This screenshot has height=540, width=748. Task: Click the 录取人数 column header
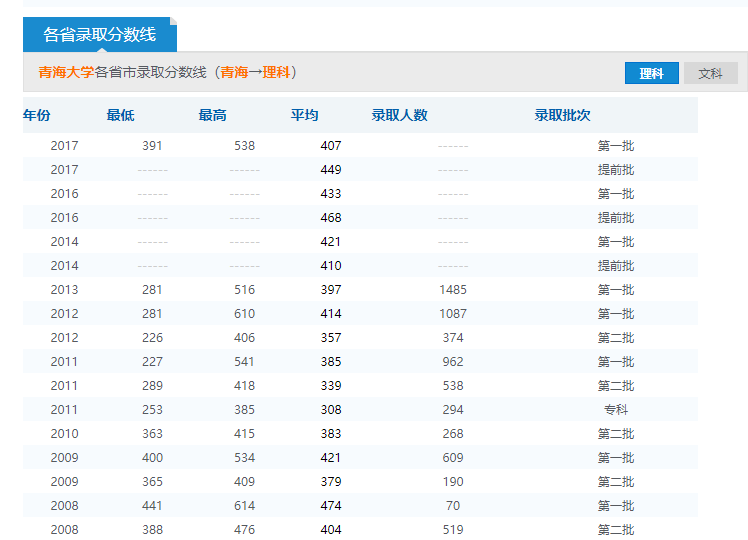[x=400, y=115]
